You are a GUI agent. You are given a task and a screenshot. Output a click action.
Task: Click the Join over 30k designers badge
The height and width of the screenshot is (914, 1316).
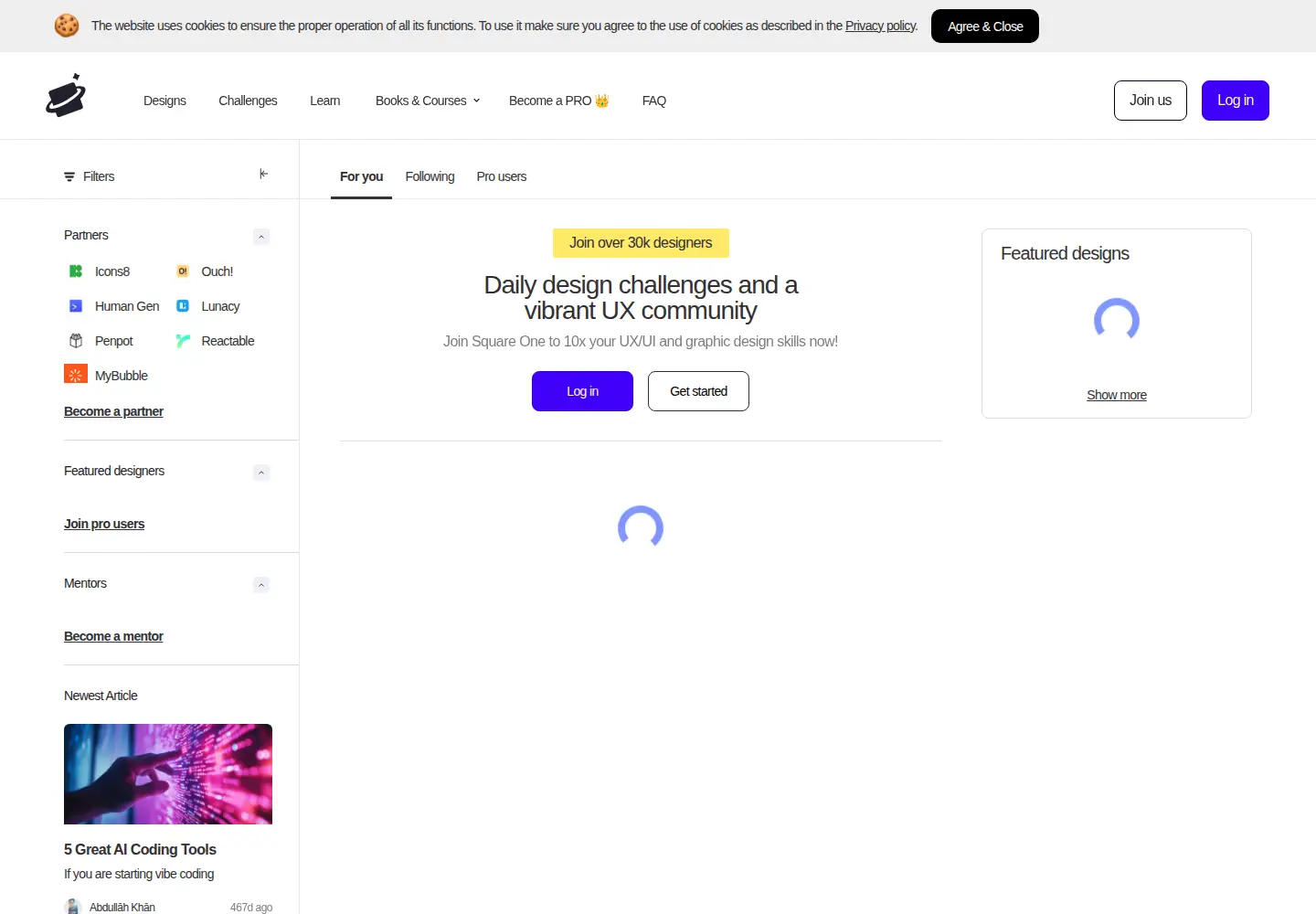pos(641,243)
